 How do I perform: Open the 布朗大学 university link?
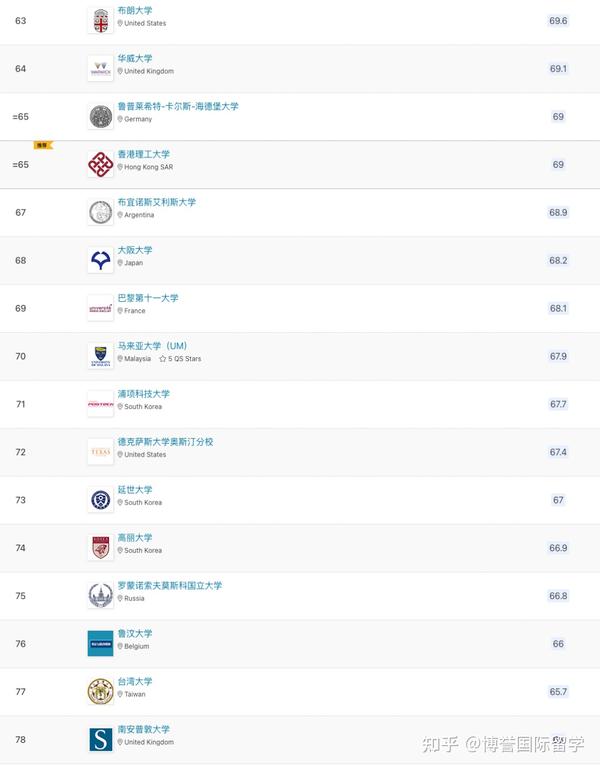[135, 10]
